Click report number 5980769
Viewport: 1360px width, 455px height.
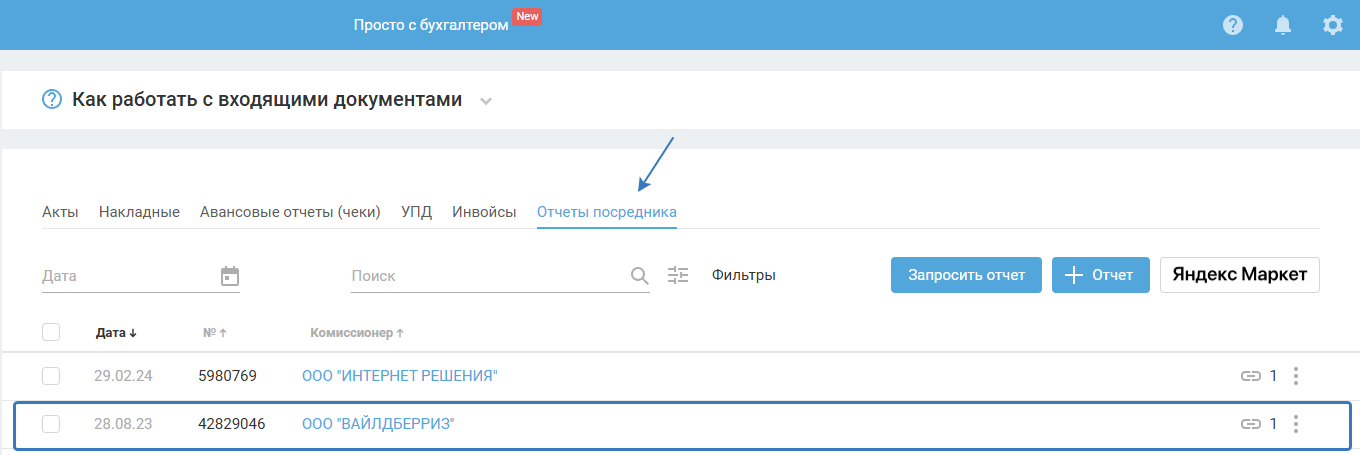pos(228,376)
